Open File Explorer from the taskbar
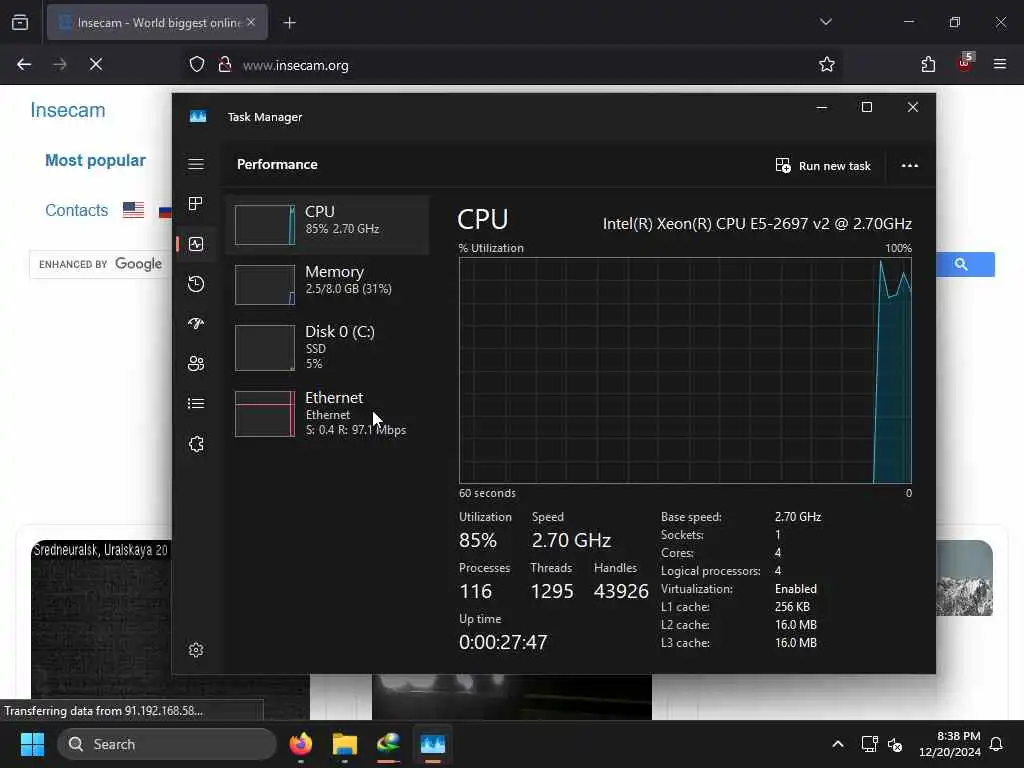The image size is (1024, 768). tap(345, 744)
